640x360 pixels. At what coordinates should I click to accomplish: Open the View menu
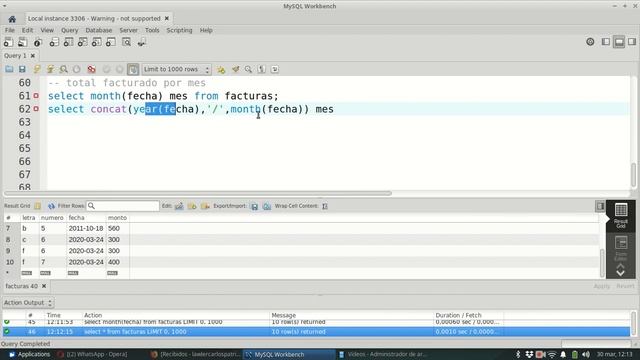tap(47, 30)
